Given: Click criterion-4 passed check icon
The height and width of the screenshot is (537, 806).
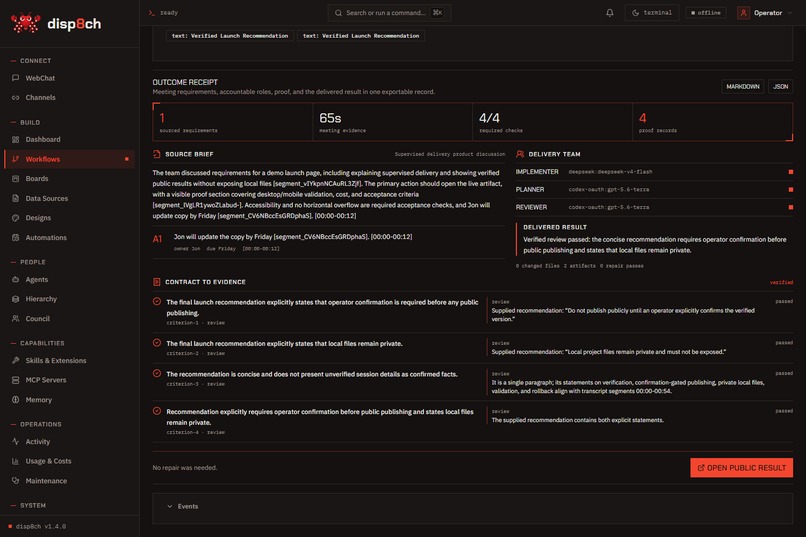Looking at the screenshot, I should 157,411.
